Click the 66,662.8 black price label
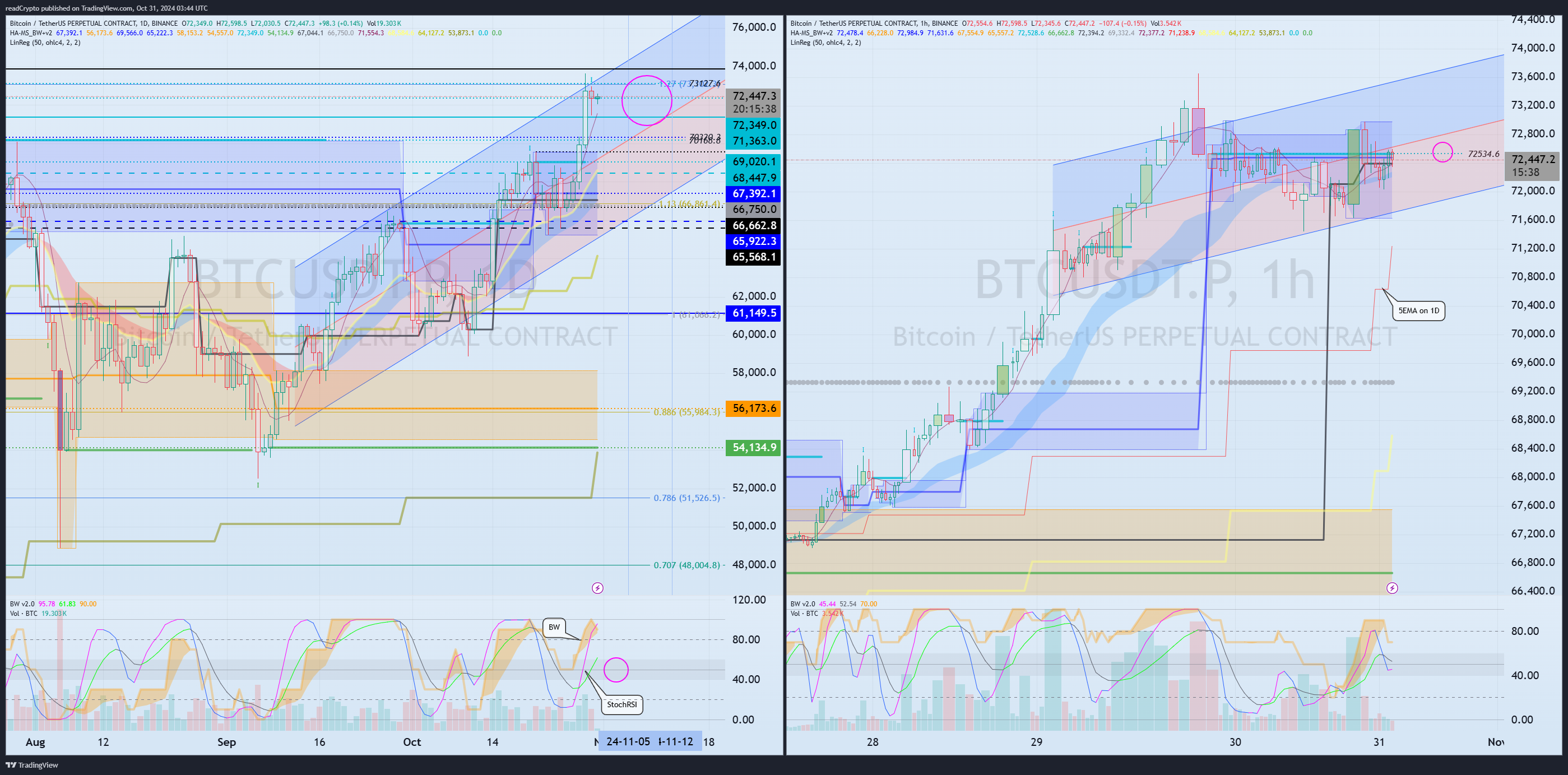Image resolution: width=1568 pixels, height=775 pixels. pos(754,225)
